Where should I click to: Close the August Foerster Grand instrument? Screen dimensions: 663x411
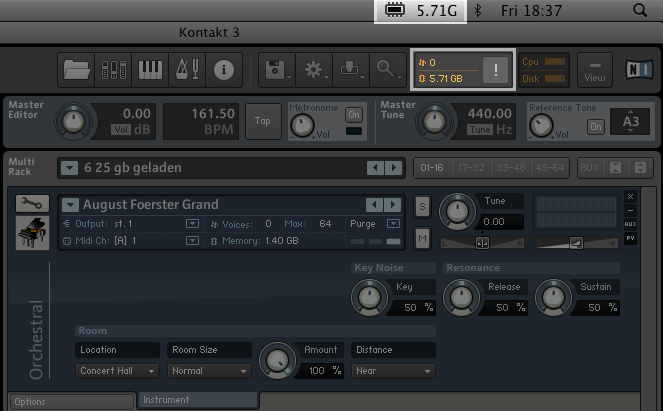tap(630, 197)
